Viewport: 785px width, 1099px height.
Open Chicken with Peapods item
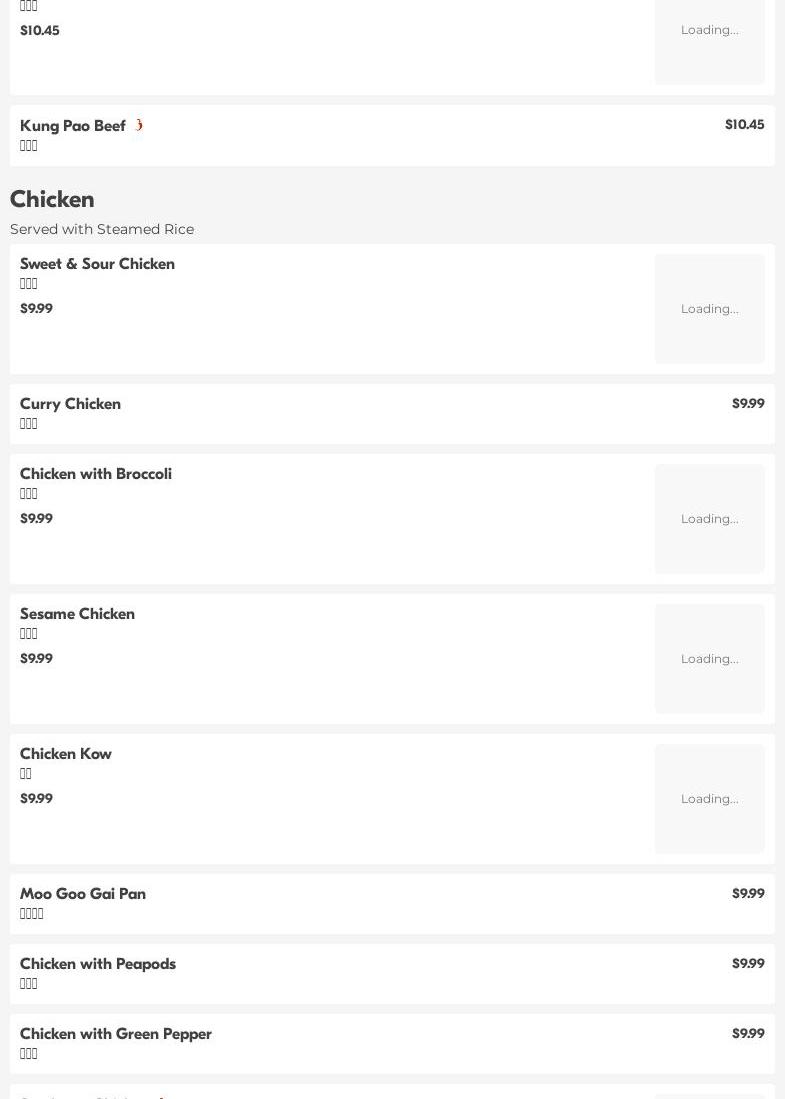[x=392, y=974]
